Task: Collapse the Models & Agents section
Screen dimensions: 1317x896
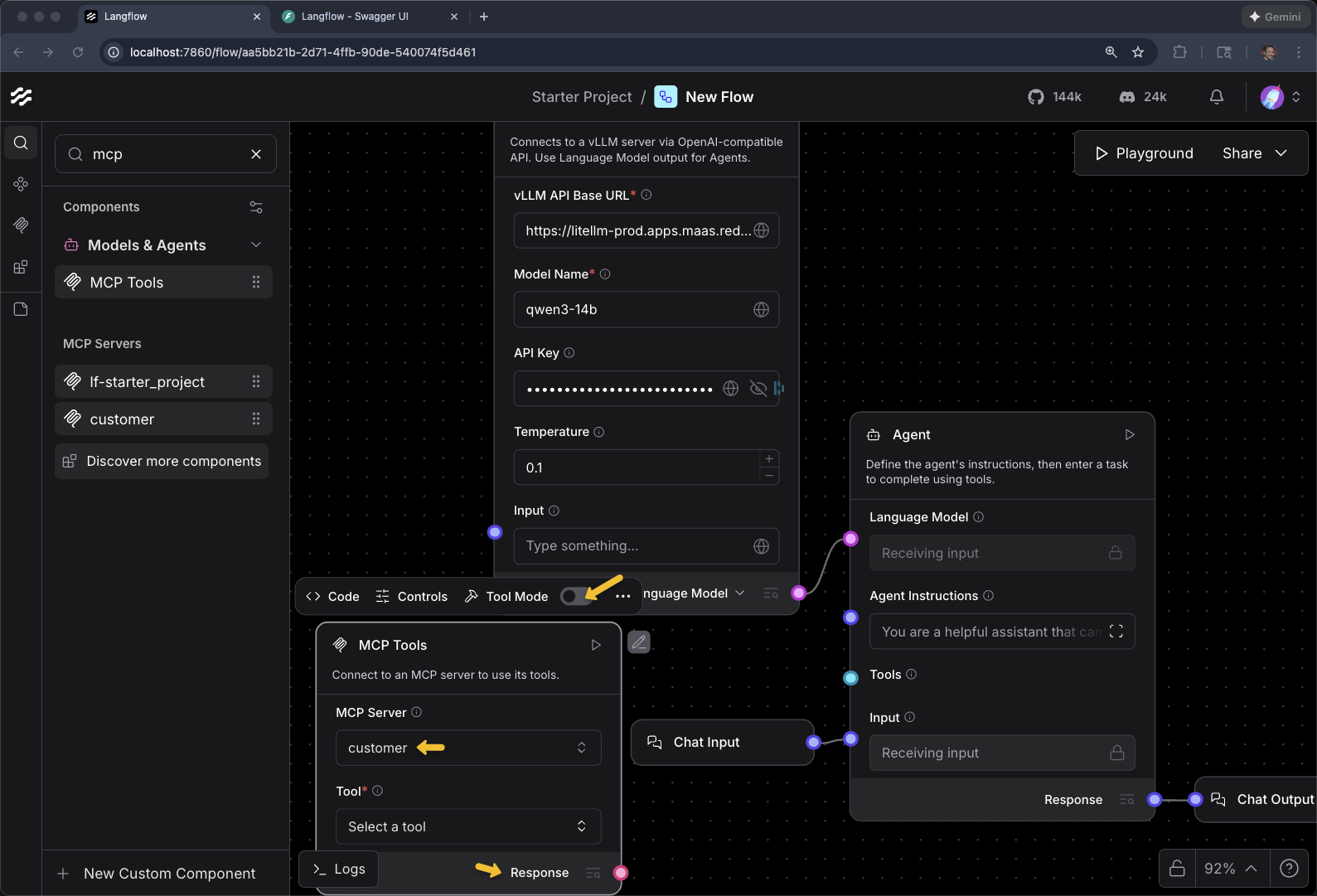Action: tap(256, 245)
